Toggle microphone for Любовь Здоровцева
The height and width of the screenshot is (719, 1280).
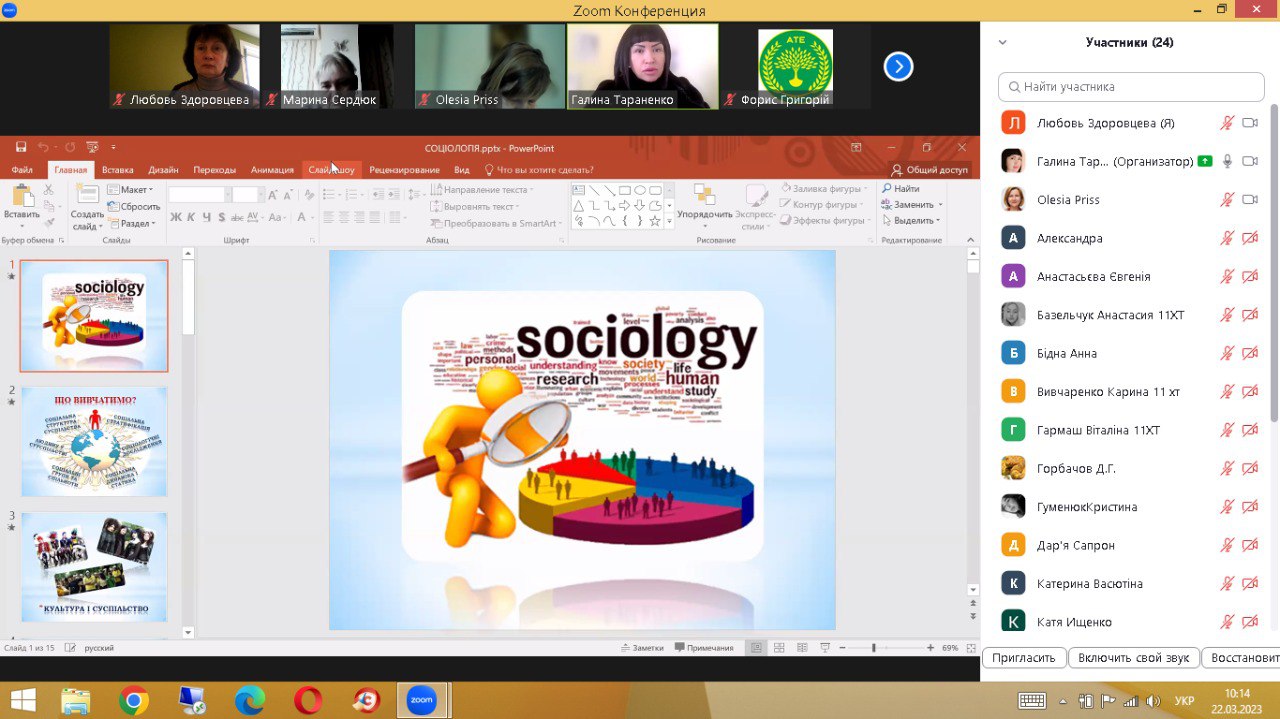(x=1227, y=123)
